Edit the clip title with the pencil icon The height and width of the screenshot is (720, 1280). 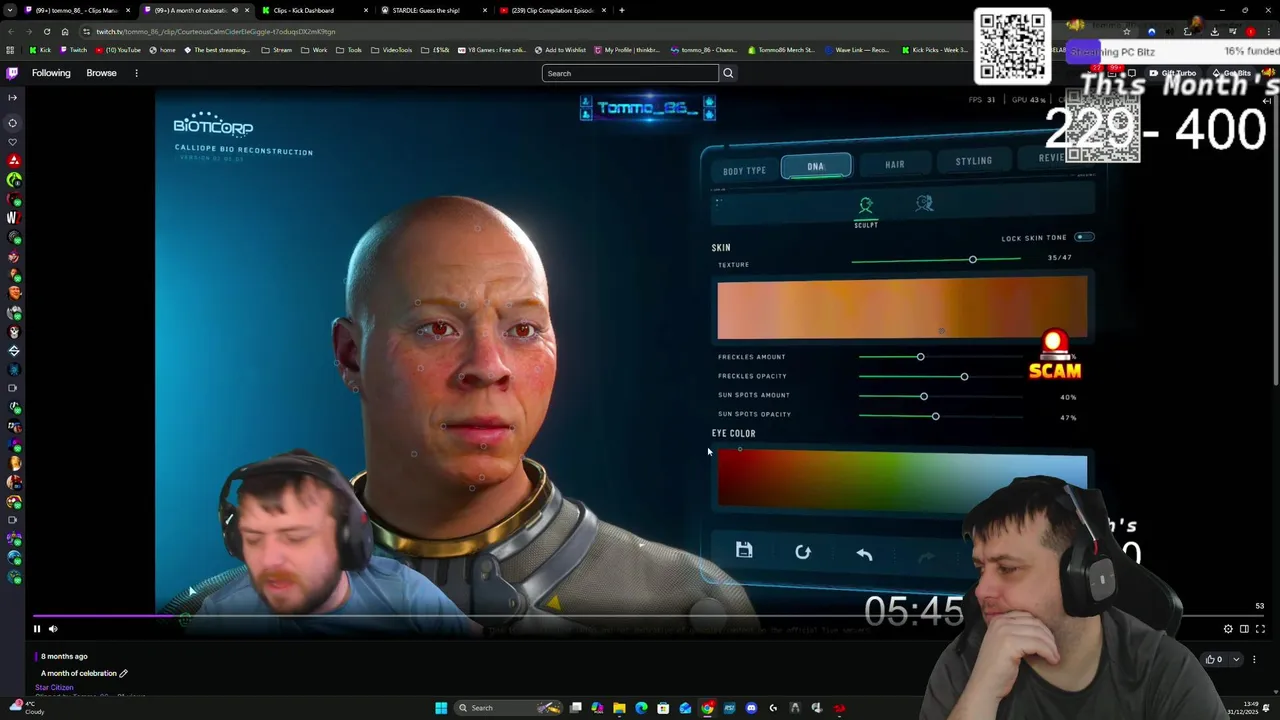[x=123, y=673]
